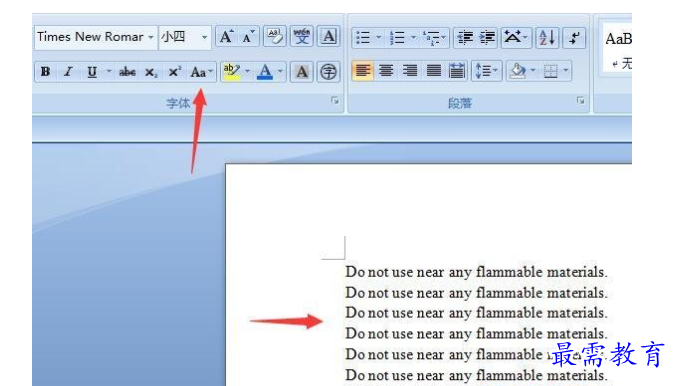This screenshot has width=673, height=386.
Task: Click the Line Spacing icon
Action: coord(486,70)
